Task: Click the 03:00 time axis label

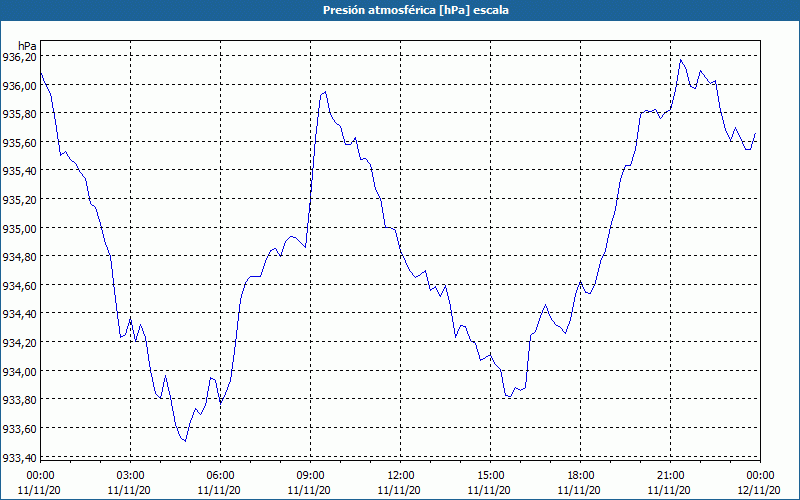Action: tap(131, 476)
